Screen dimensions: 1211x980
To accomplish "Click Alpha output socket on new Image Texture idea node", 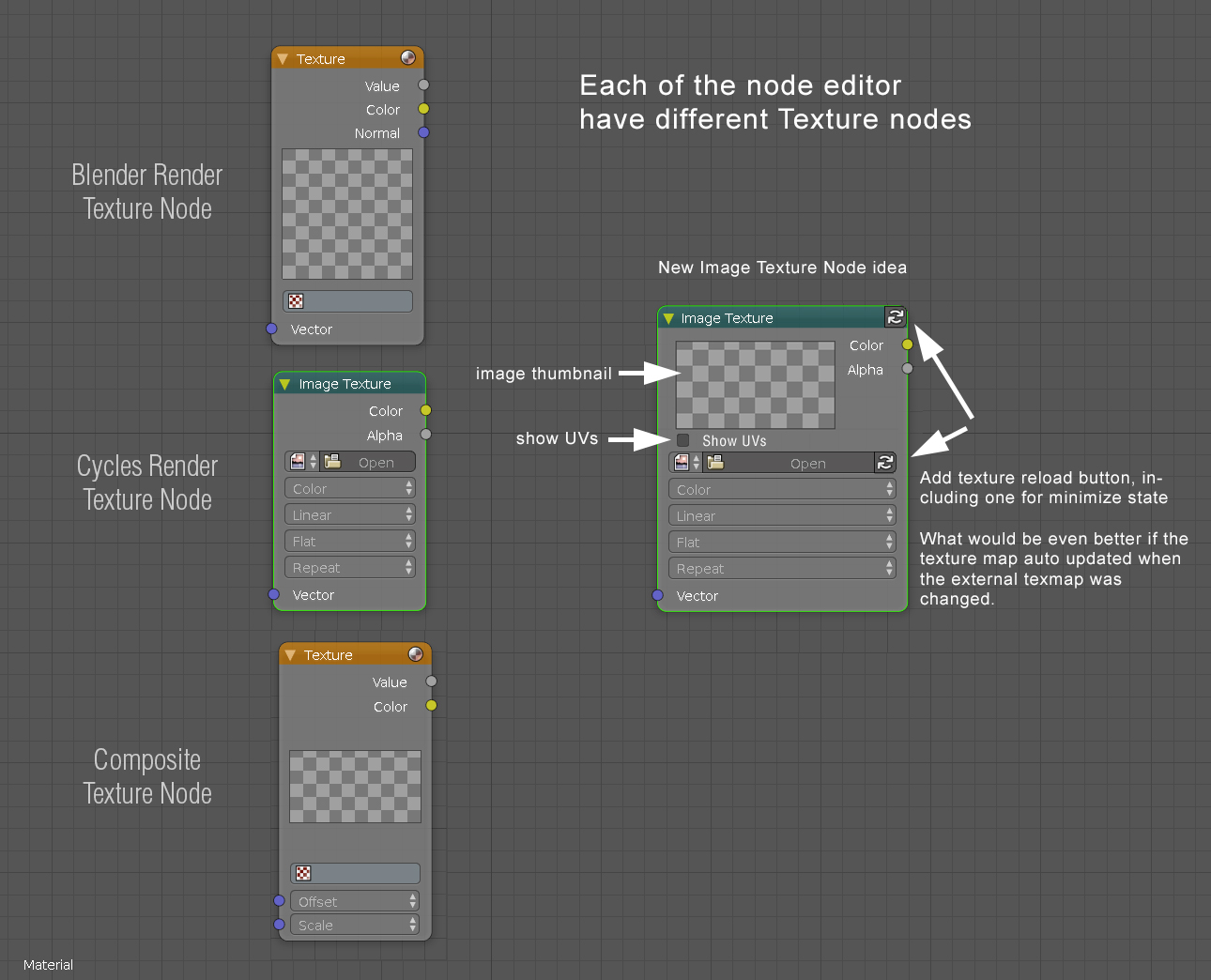I will (x=907, y=369).
